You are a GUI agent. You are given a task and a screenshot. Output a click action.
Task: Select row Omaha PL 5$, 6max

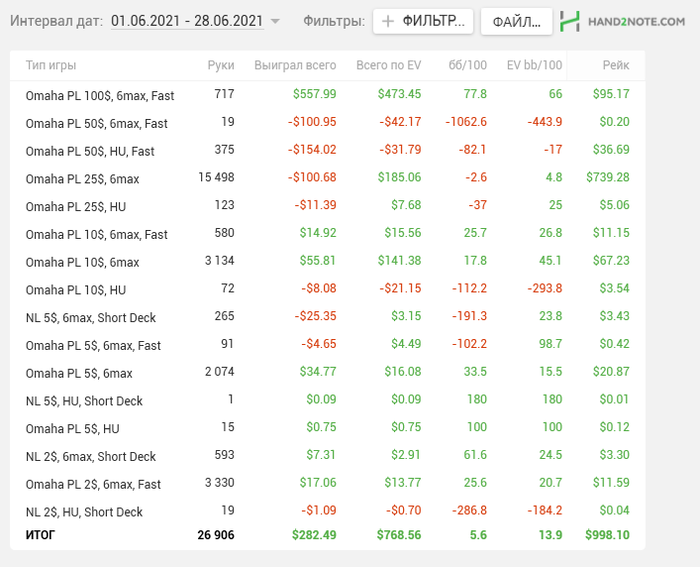pyautogui.click(x=327, y=372)
